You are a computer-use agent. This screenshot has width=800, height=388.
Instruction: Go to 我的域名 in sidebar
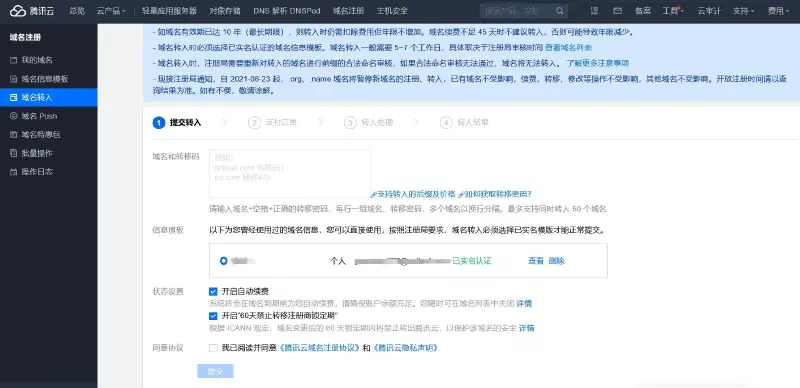pos(37,60)
